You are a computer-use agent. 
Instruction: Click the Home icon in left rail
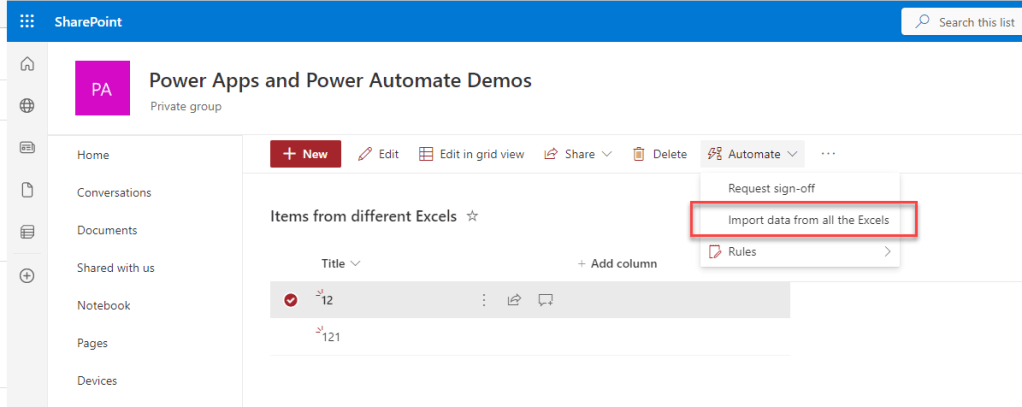pyautogui.click(x=27, y=65)
